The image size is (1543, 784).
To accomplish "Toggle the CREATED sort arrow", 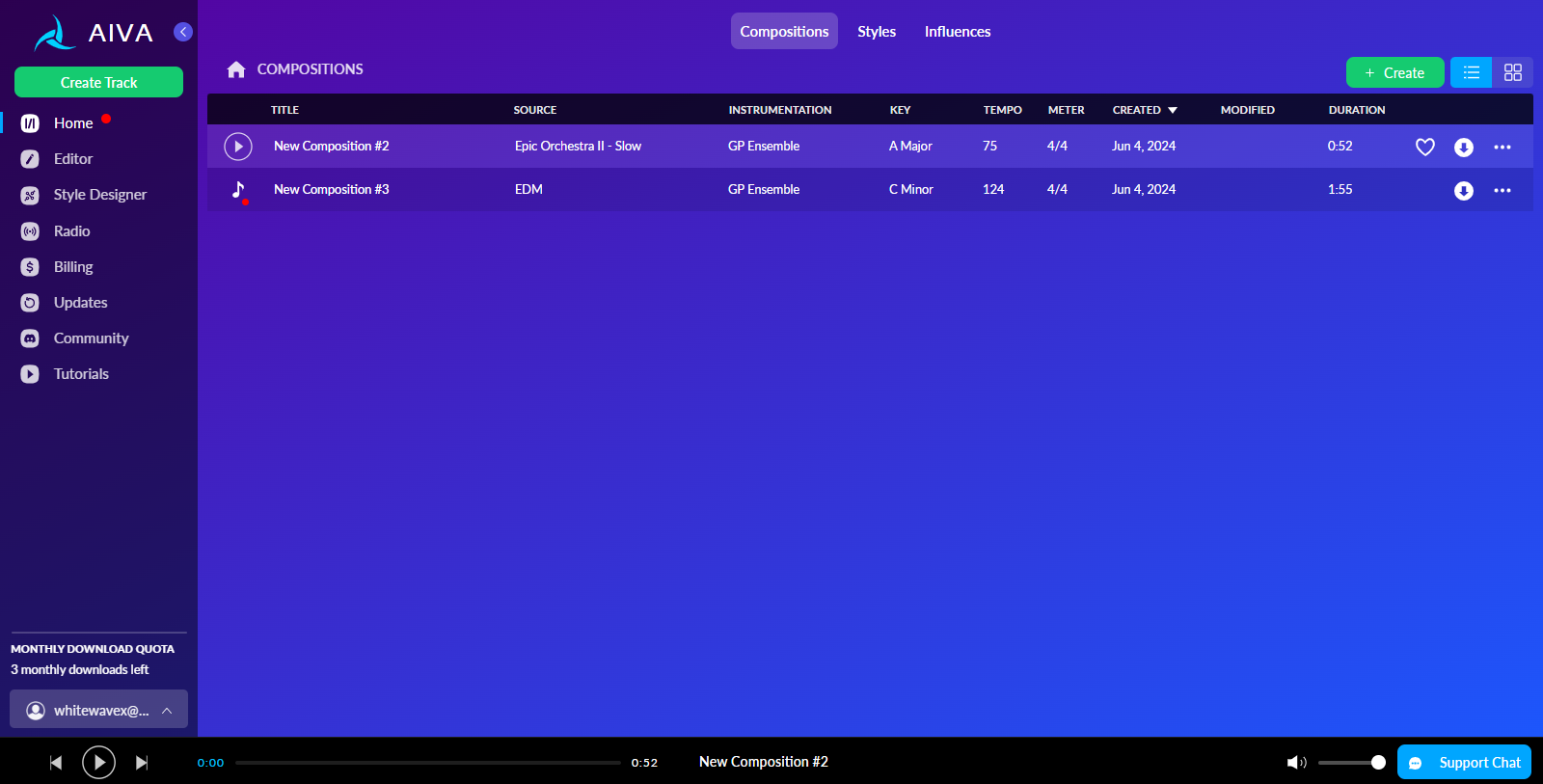I will 1173,110.
